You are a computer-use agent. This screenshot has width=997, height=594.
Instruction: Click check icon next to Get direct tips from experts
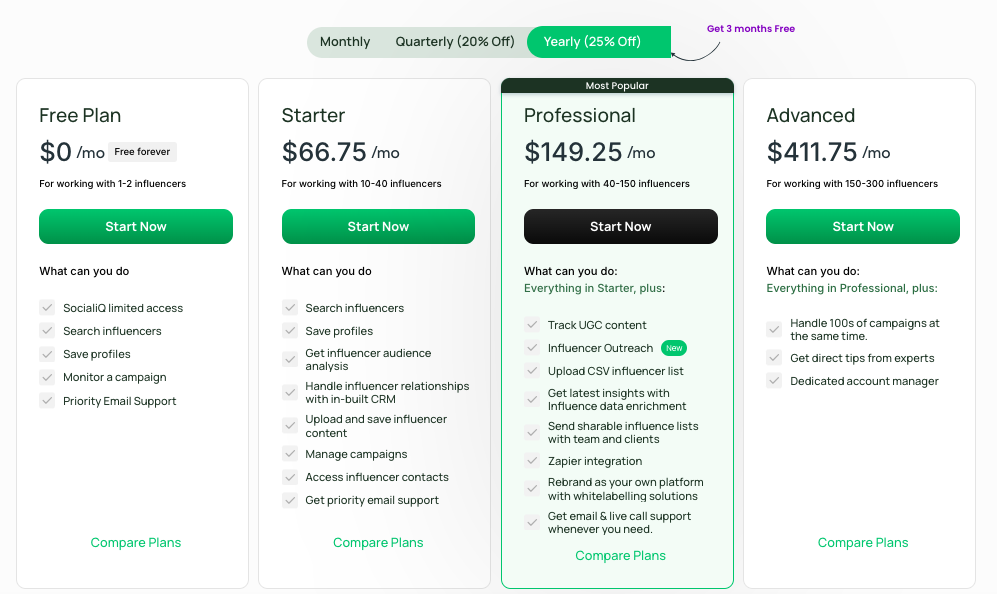tap(774, 358)
